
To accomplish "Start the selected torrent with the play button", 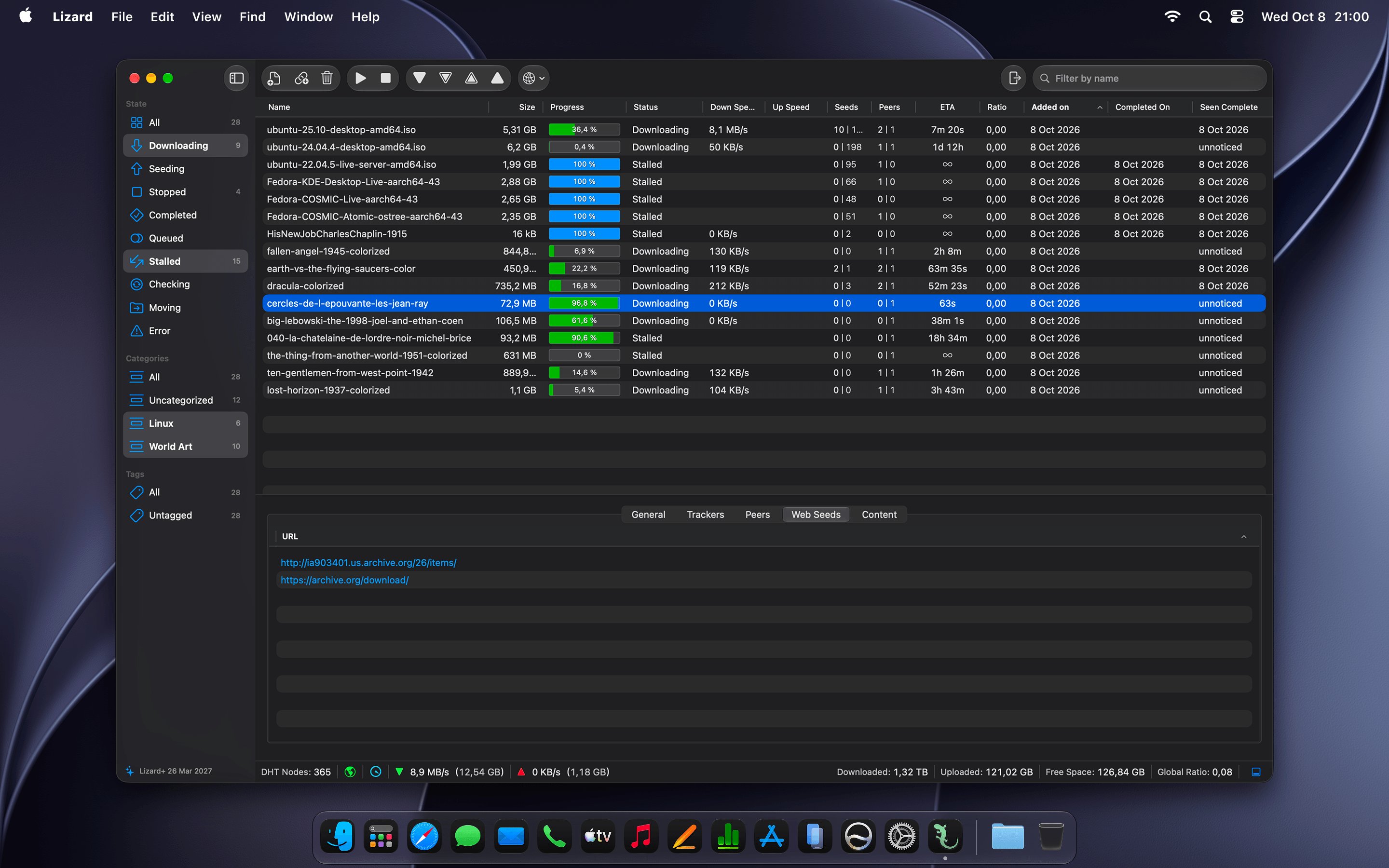I will click(x=360, y=78).
